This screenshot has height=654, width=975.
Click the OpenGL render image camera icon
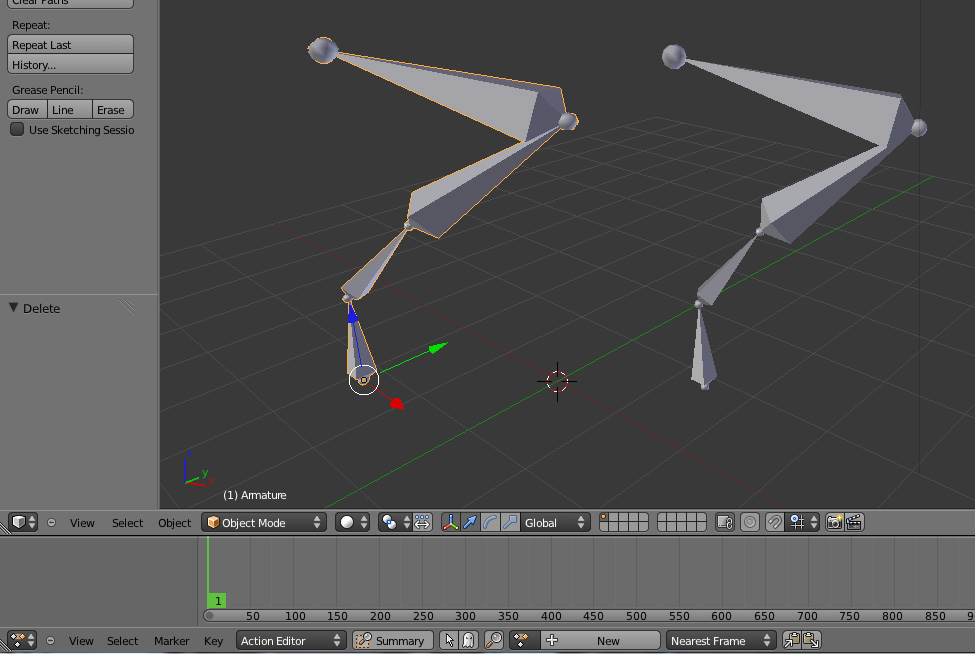[834, 522]
